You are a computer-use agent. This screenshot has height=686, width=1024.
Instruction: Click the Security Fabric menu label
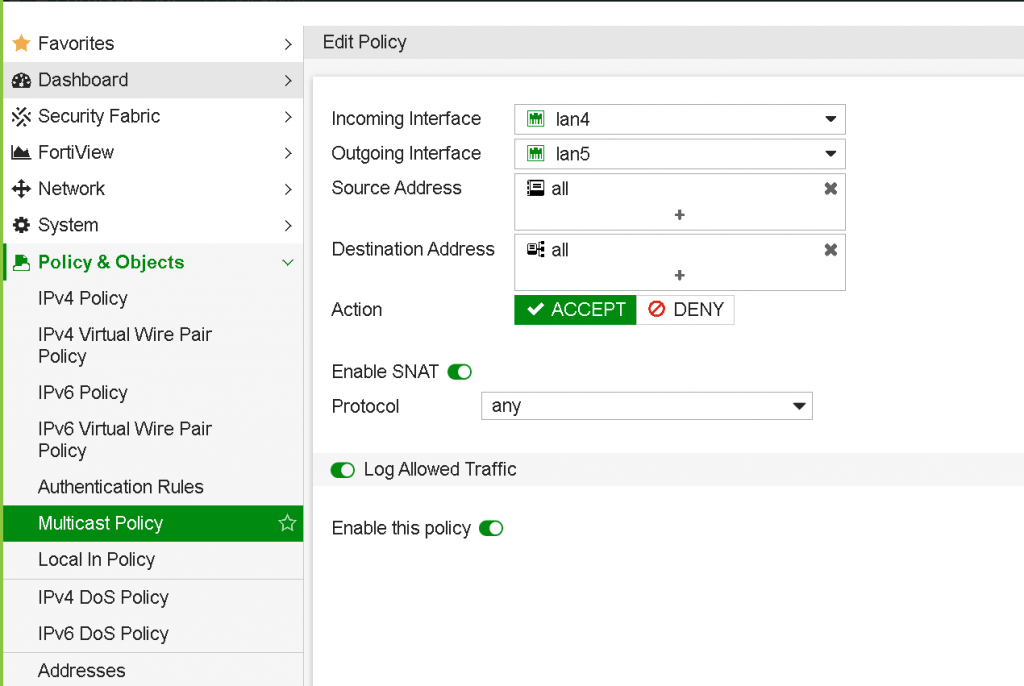click(99, 116)
